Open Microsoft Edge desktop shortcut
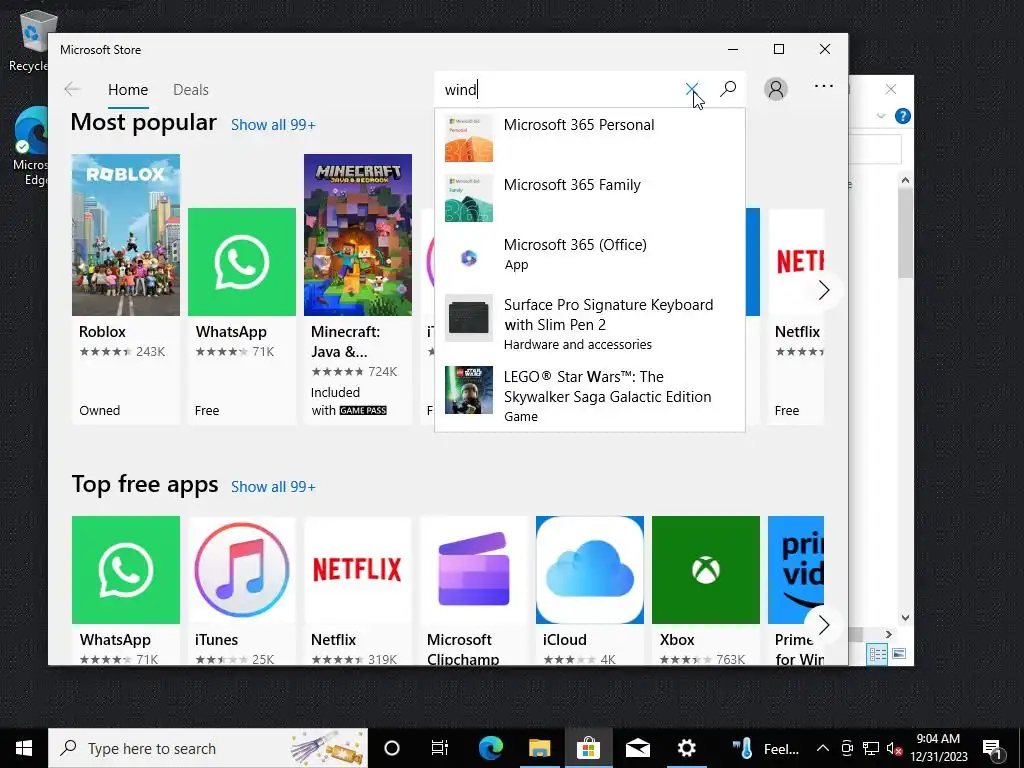The image size is (1024, 768). pos(30,147)
